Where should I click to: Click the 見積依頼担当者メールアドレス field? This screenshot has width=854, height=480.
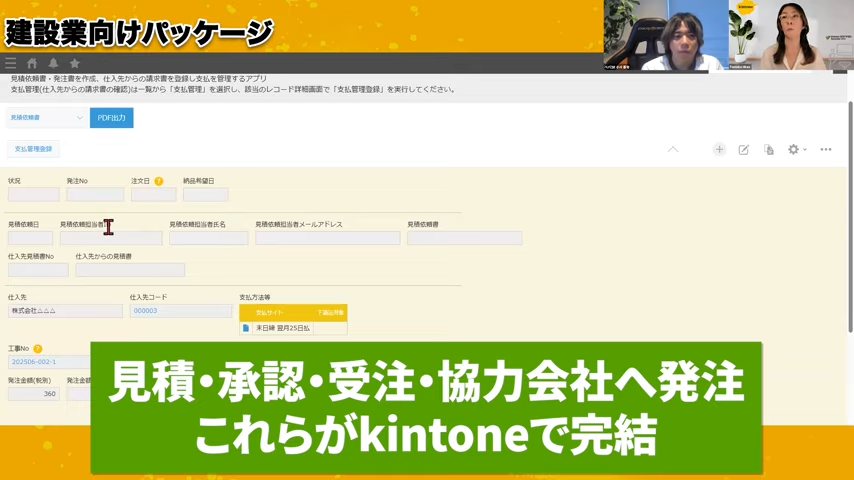click(328, 238)
